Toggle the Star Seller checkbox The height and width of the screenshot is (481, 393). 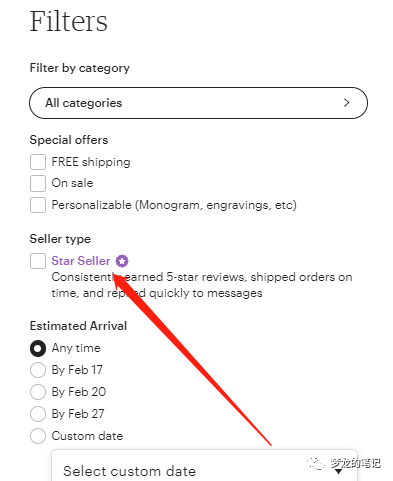(x=38, y=261)
